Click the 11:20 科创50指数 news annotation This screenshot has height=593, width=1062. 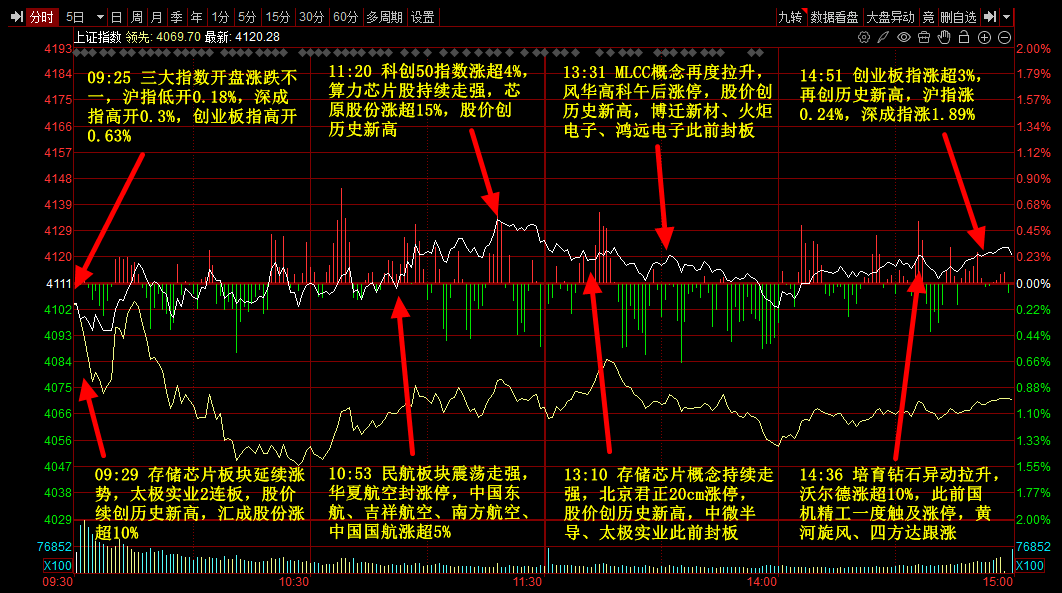point(427,100)
